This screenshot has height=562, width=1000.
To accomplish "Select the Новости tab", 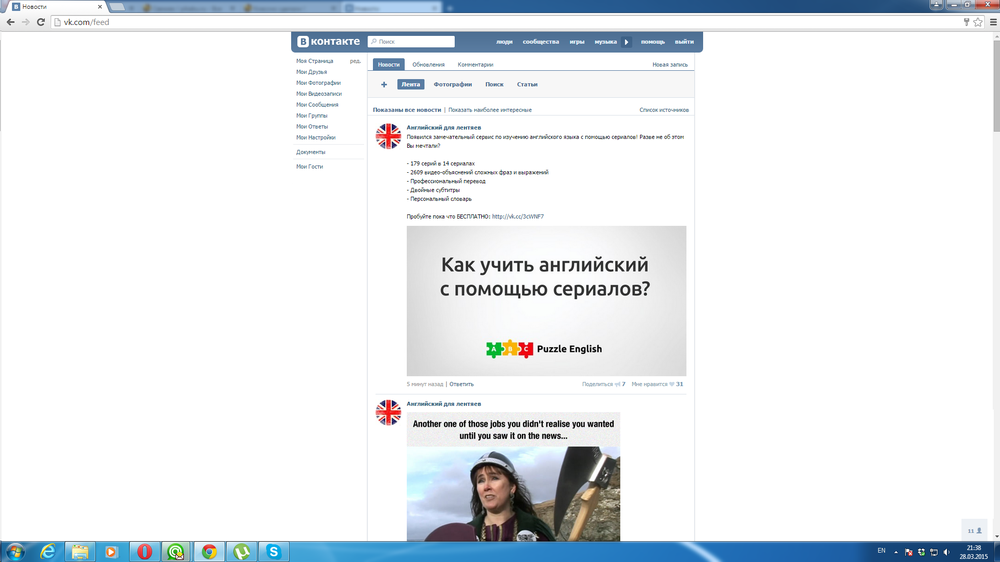I will coord(388,64).
